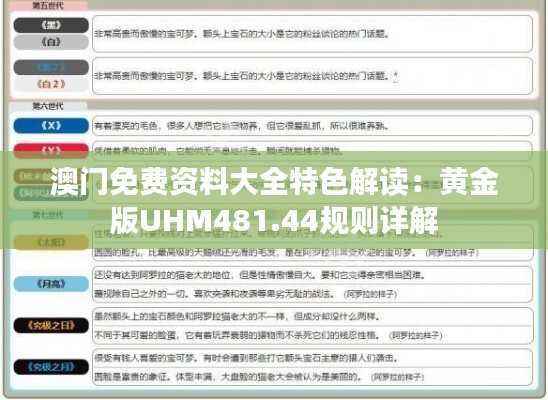
Task: Select the 第六世代 generation header
Action: (48, 106)
